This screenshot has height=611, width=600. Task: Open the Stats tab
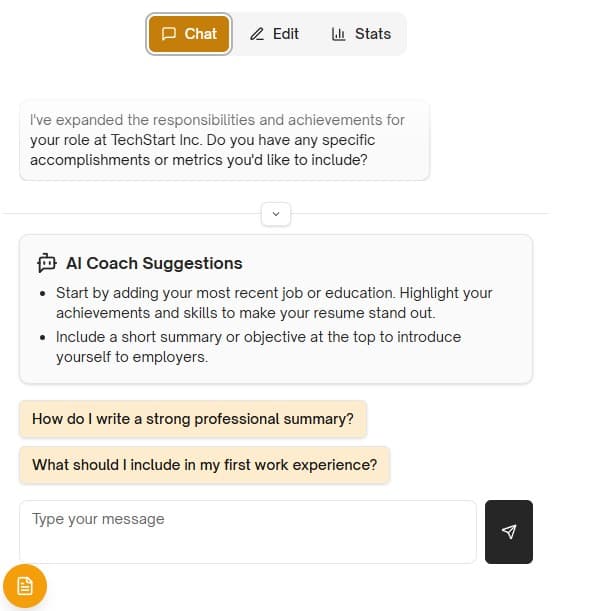point(372,34)
